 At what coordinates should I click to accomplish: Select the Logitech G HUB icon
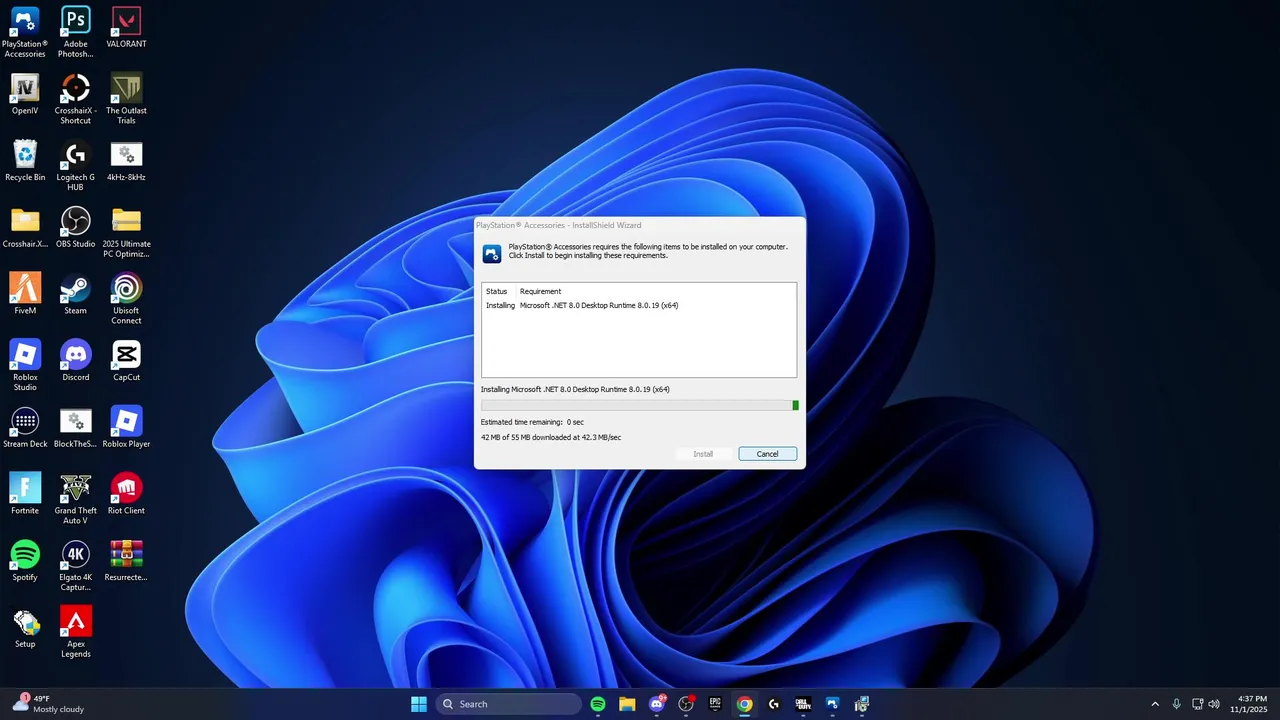(75, 166)
